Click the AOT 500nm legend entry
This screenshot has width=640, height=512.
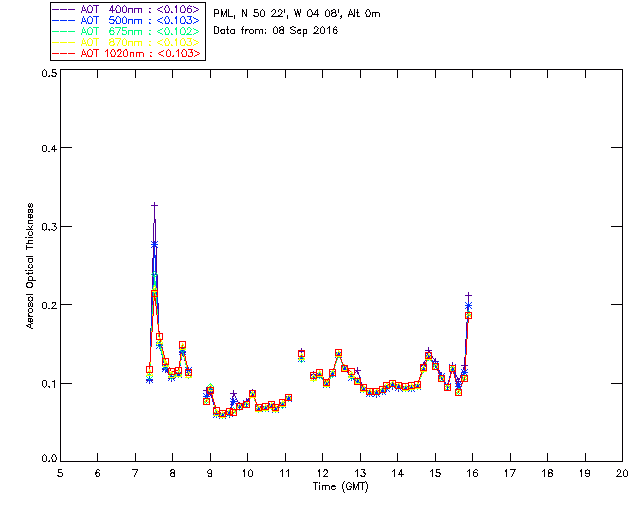pyautogui.click(x=127, y=20)
